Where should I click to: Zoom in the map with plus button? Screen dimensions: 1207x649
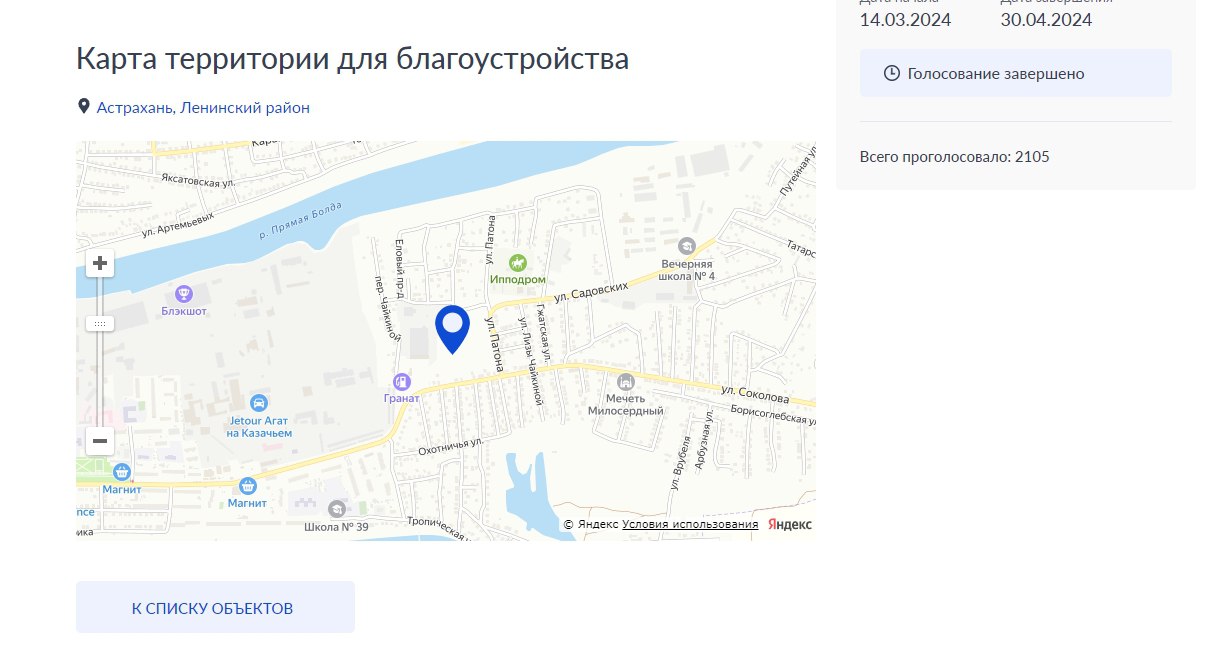point(100,264)
